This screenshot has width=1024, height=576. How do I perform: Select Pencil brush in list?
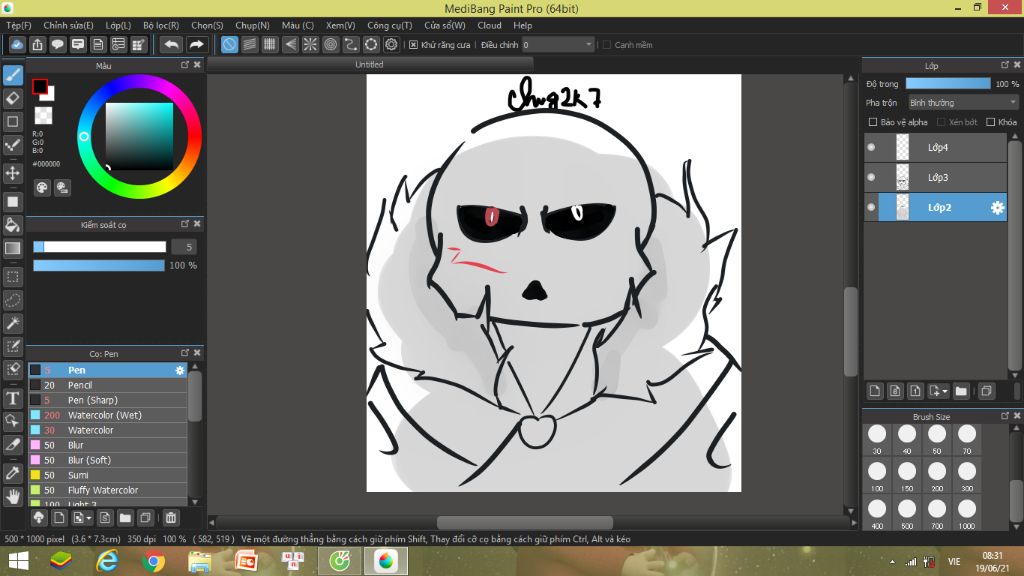tap(108, 385)
